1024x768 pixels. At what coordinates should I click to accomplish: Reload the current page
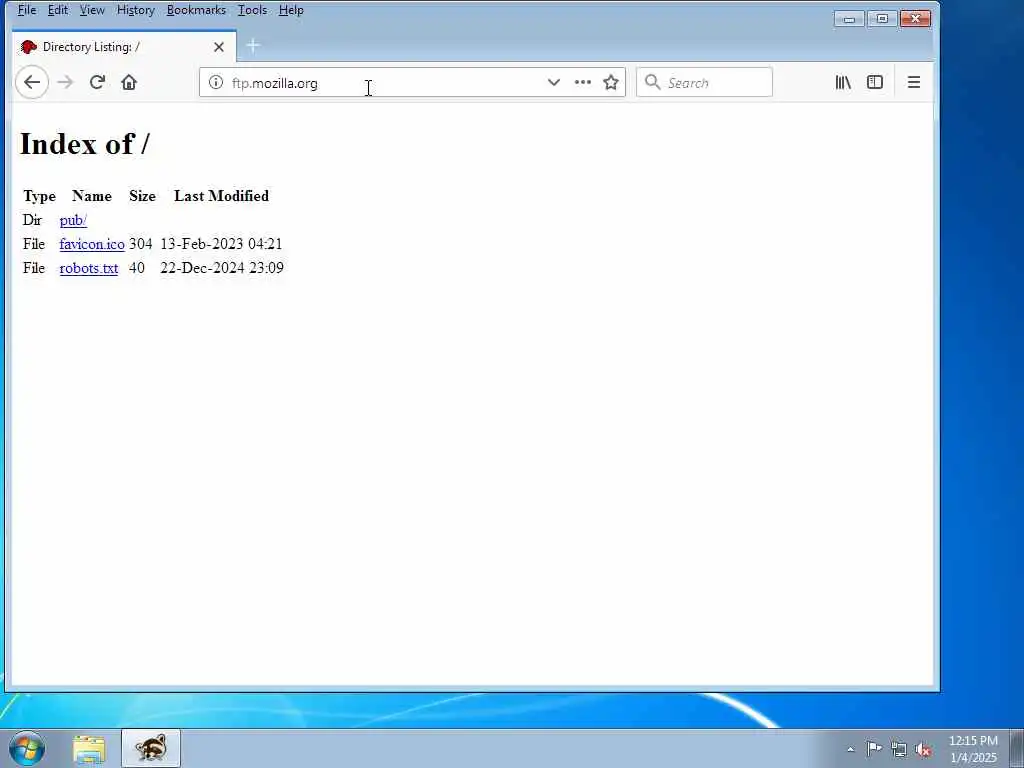[x=97, y=82]
